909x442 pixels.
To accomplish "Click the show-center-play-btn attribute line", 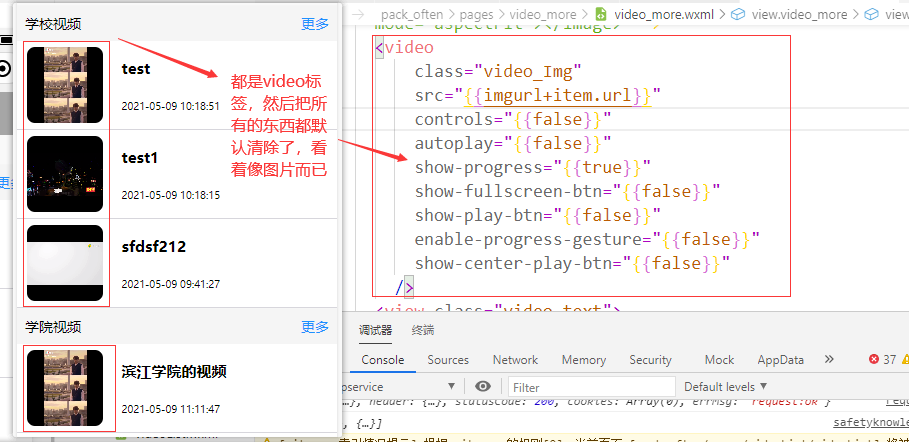I will (572, 264).
